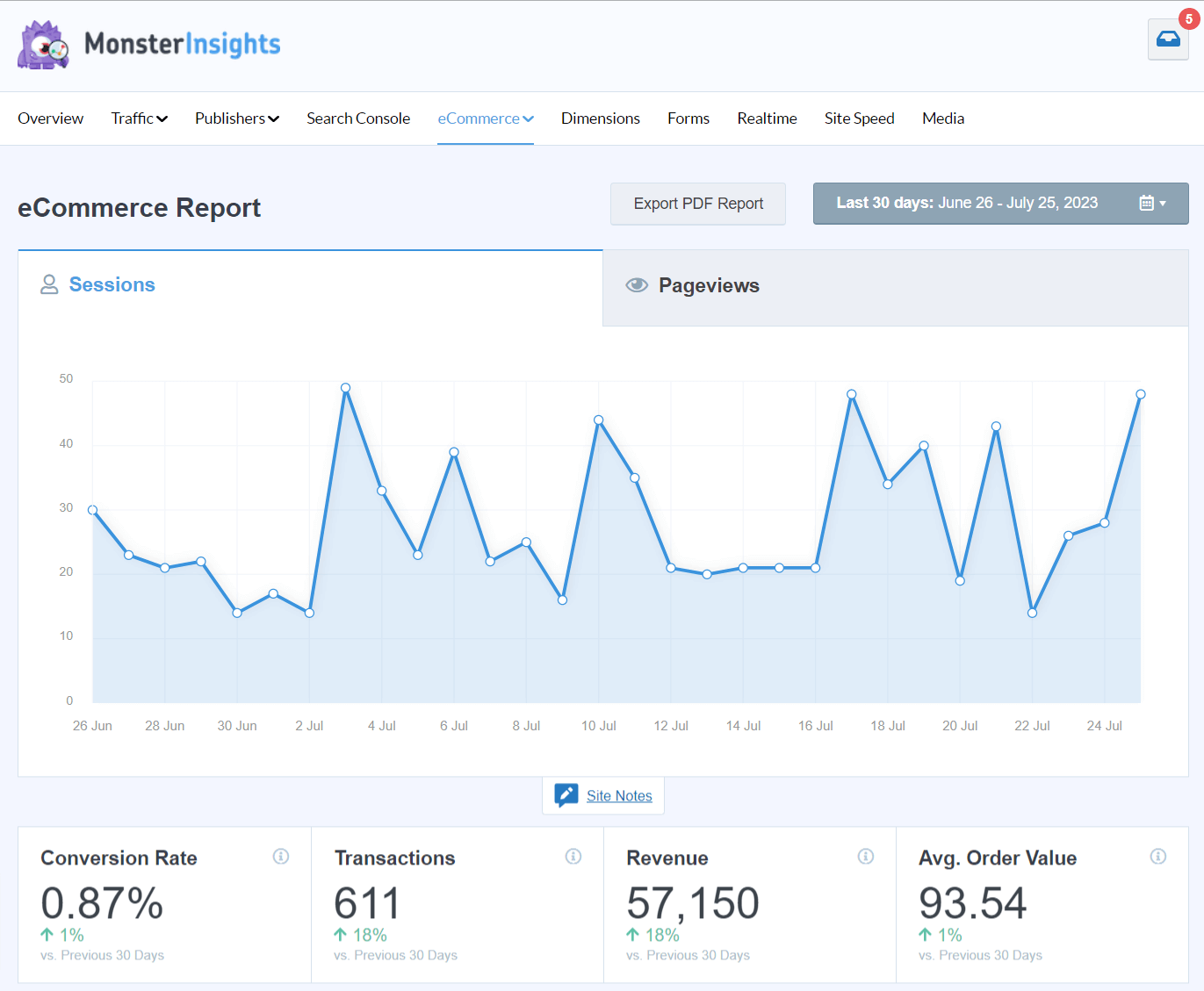The width and height of the screenshot is (1204, 991).
Task: Click the eye icon next to Pageviews
Action: pos(636,284)
